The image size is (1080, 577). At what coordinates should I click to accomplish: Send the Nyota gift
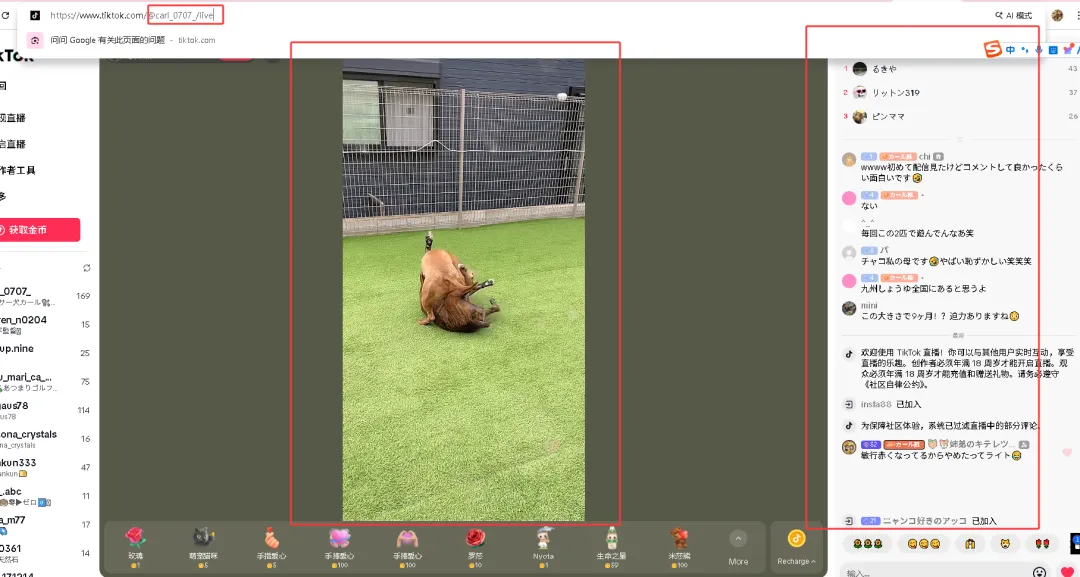(x=543, y=547)
